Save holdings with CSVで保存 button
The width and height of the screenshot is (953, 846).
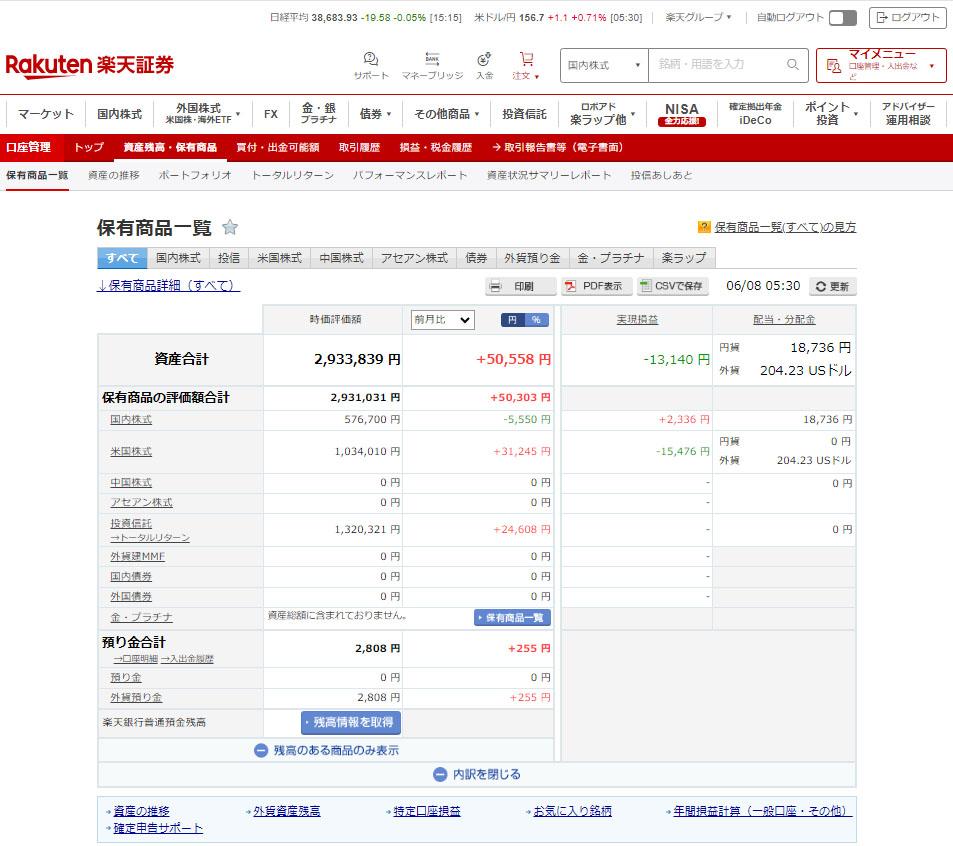pyautogui.click(x=672, y=286)
